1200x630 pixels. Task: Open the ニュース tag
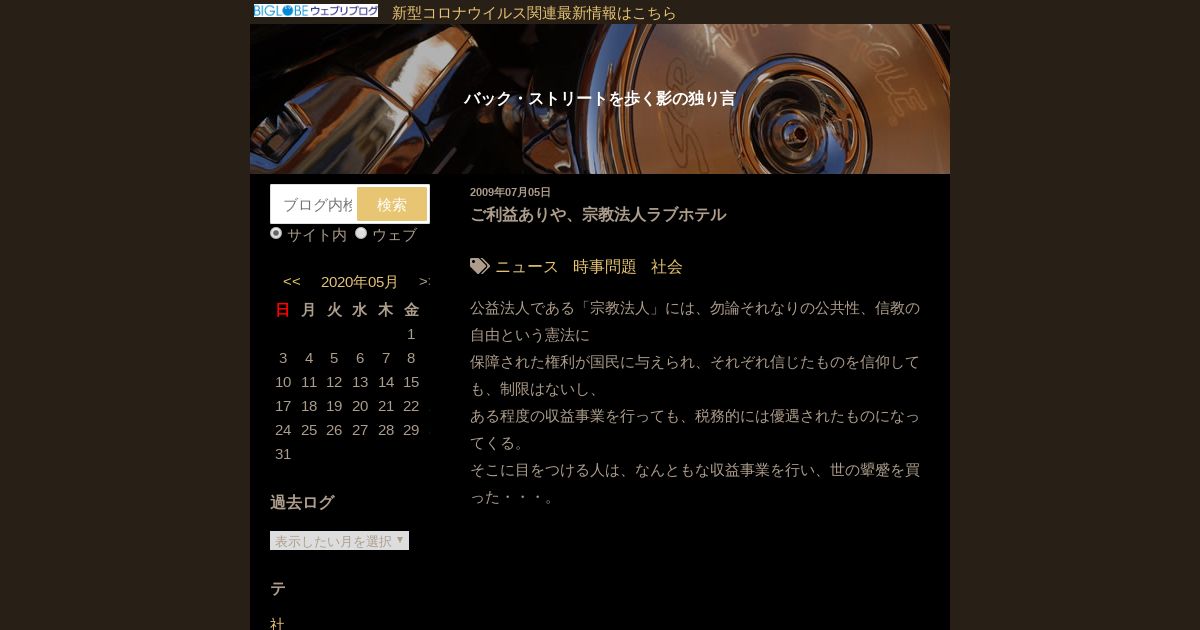tap(527, 266)
